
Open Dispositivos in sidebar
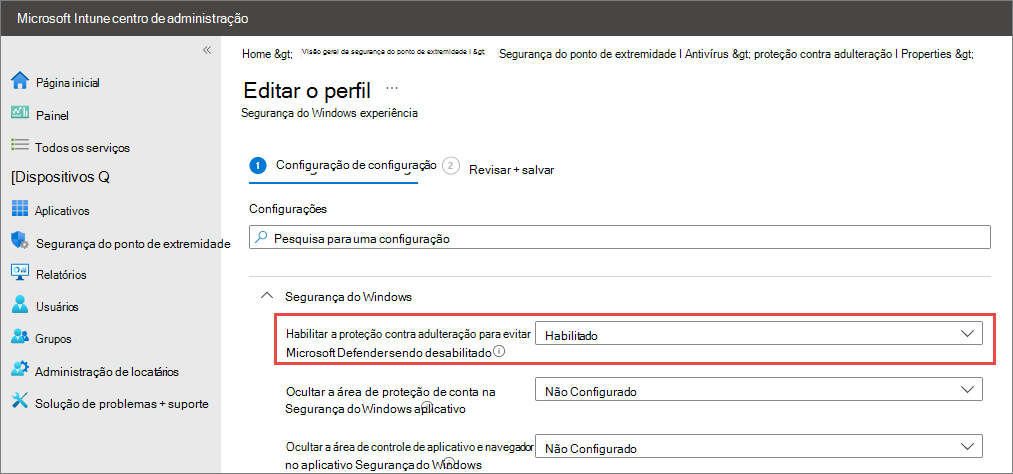(60, 178)
